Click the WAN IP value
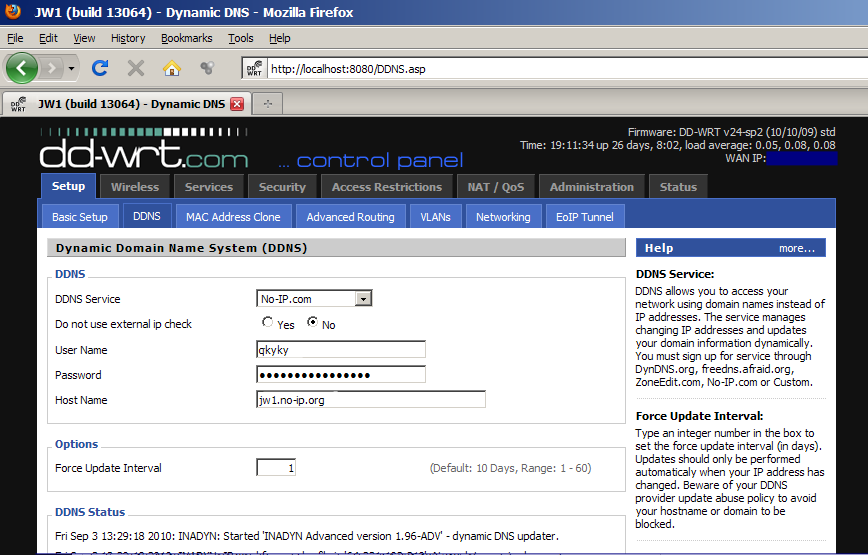The image size is (868, 555). pos(802,158)
